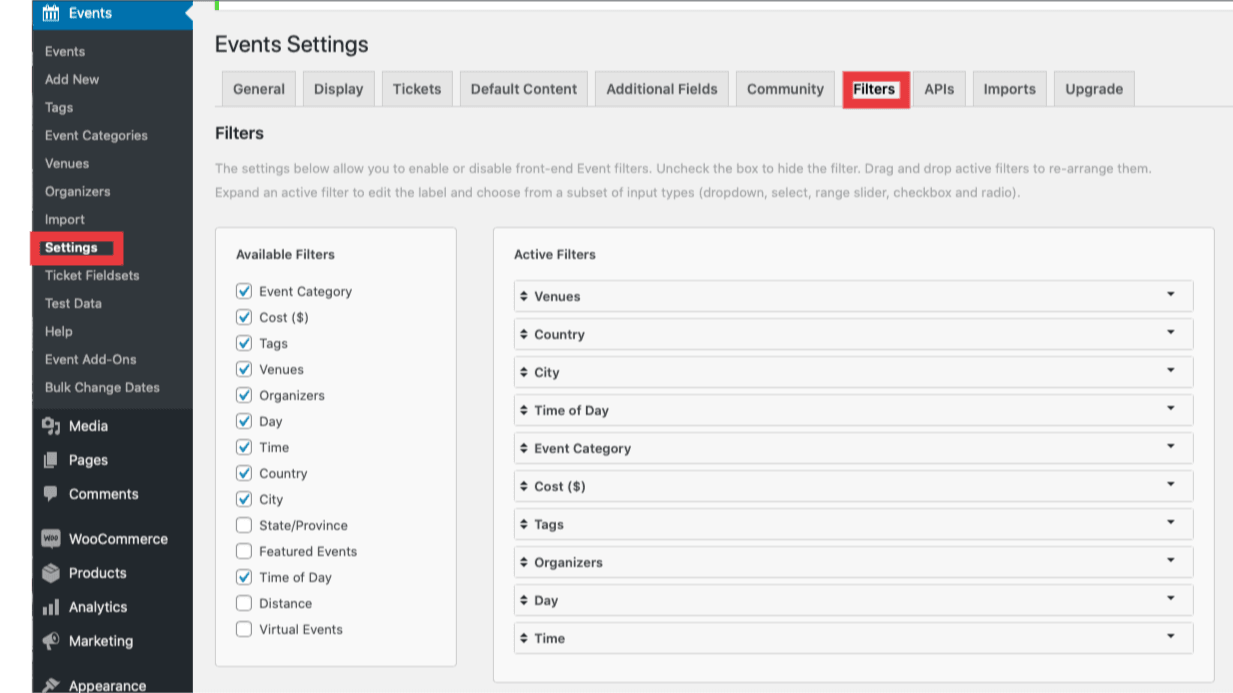Screen dimensions: 1233x693
Task: Open the Display tab
Action: pos(338,89)
